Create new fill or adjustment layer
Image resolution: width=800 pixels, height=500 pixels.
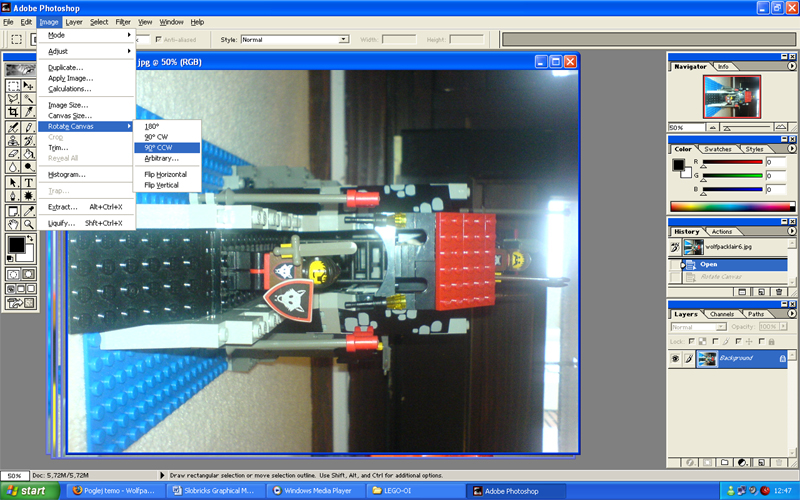(743, 462)
